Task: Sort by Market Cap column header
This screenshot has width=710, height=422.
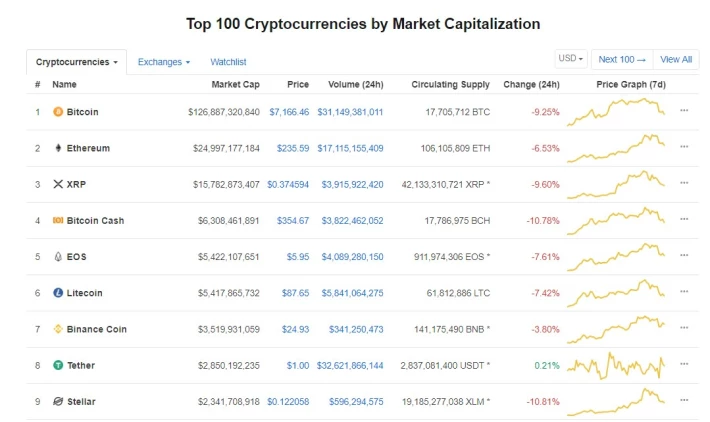Action: [235, 84]
